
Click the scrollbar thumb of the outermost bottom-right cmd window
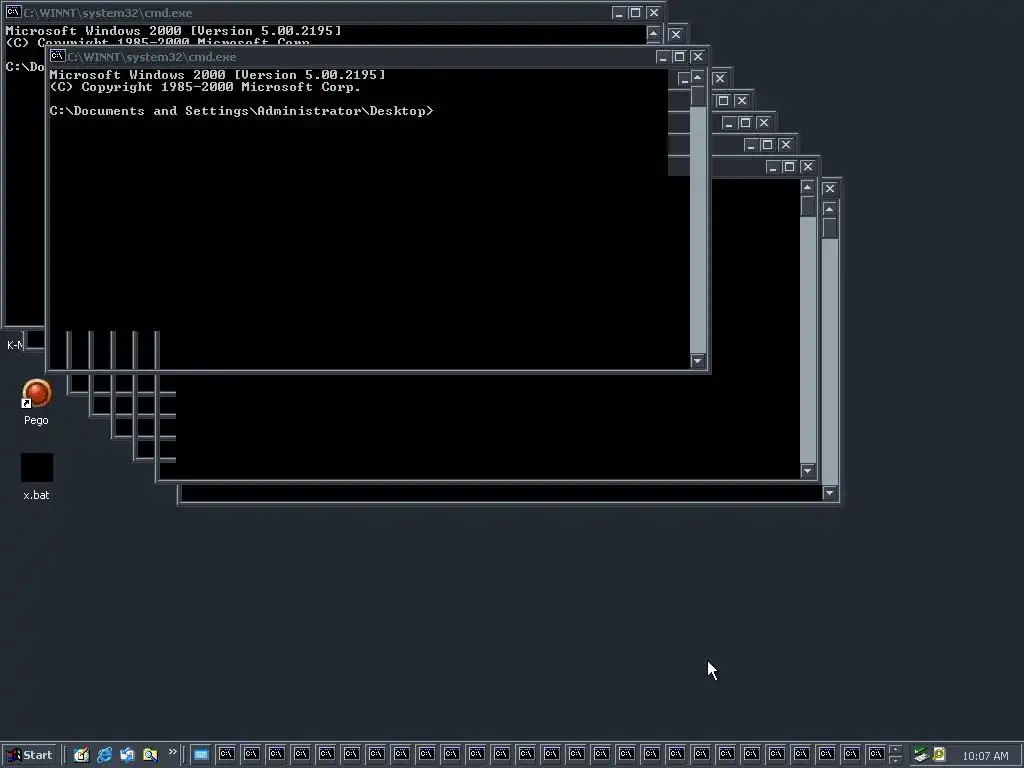pyautogui.click(x=830, y=228)
